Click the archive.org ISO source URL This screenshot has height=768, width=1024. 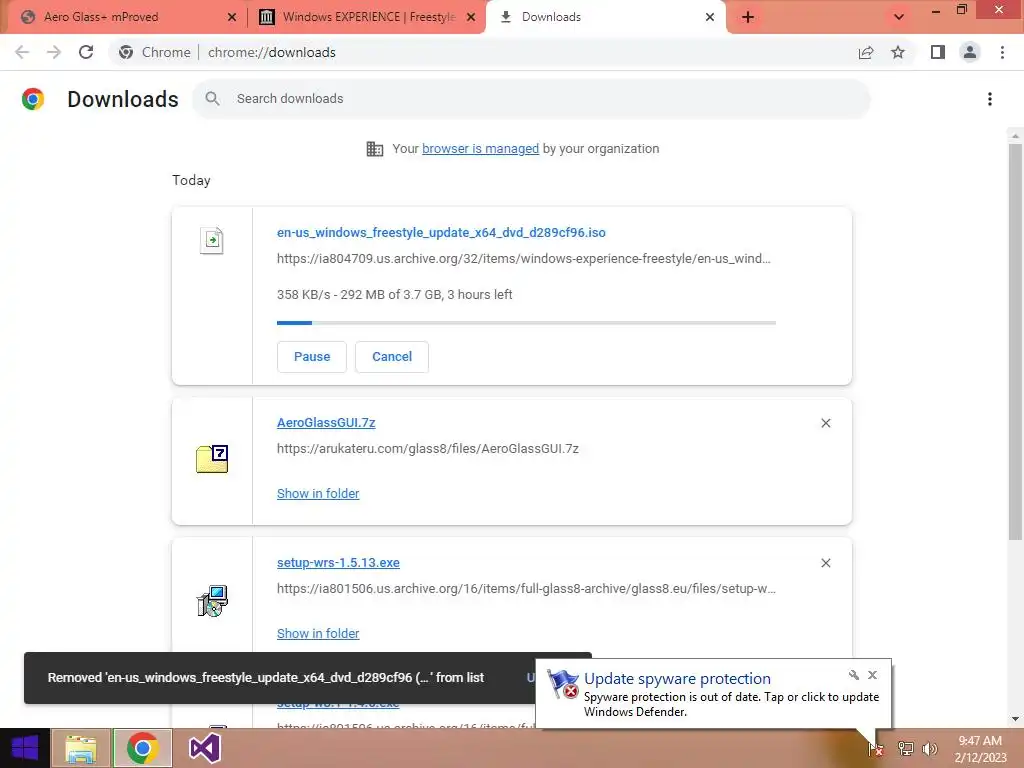(524, 259)
